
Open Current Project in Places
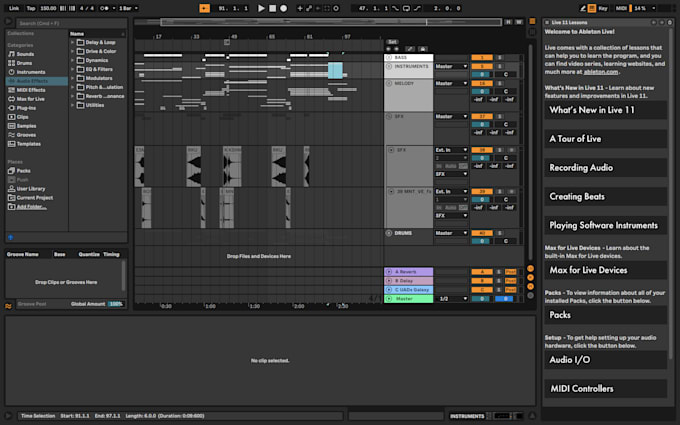[35, 198]
